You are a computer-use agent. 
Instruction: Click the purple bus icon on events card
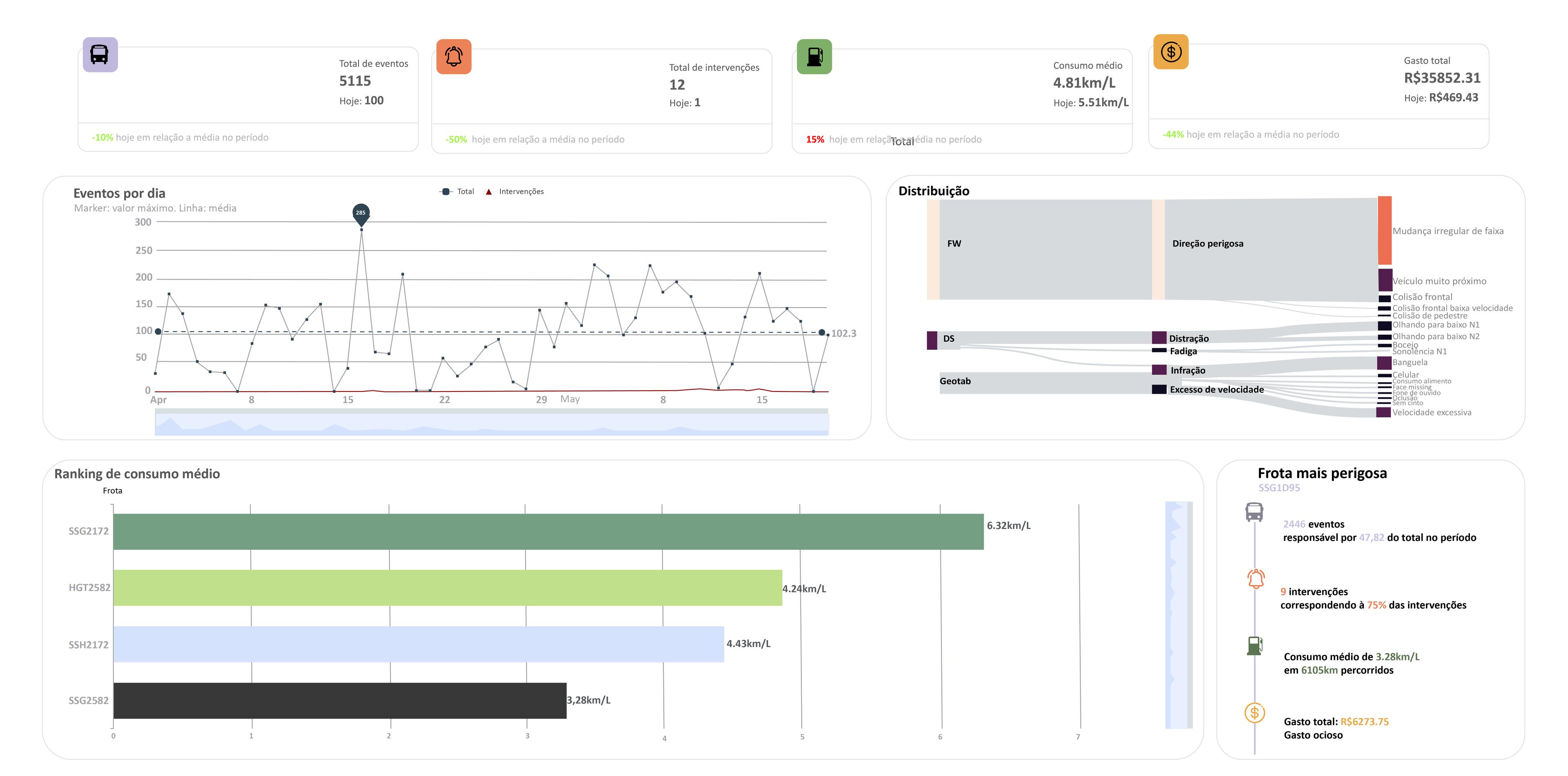pos(100,54)
